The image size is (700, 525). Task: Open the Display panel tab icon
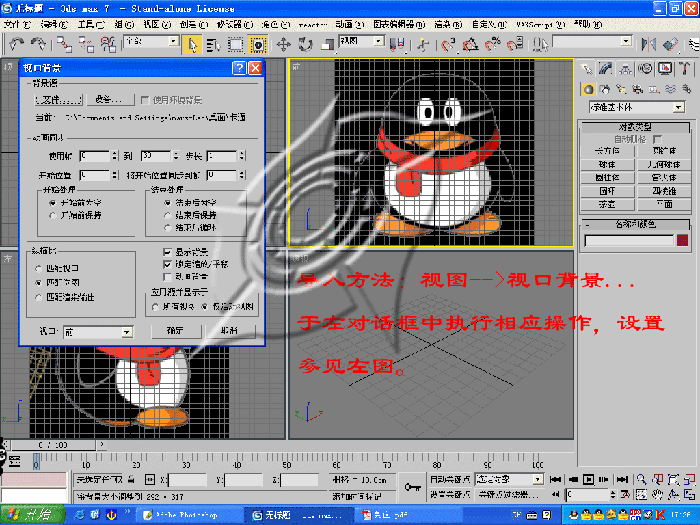(665, 69)
